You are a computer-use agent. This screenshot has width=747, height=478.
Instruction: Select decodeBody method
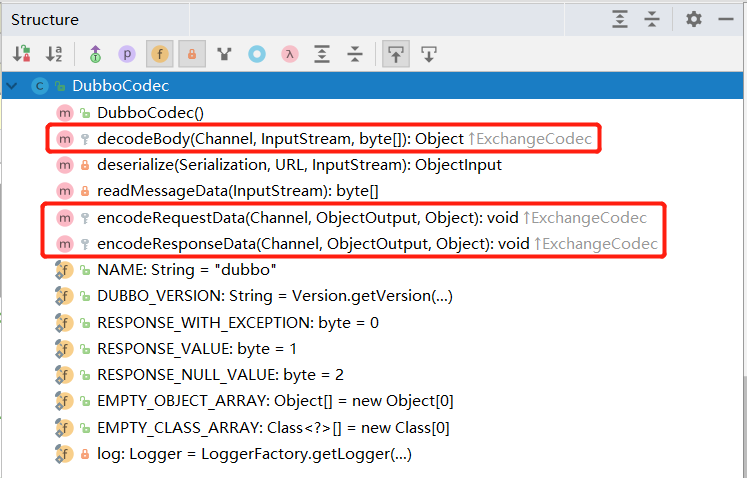(x=323, y=139)
